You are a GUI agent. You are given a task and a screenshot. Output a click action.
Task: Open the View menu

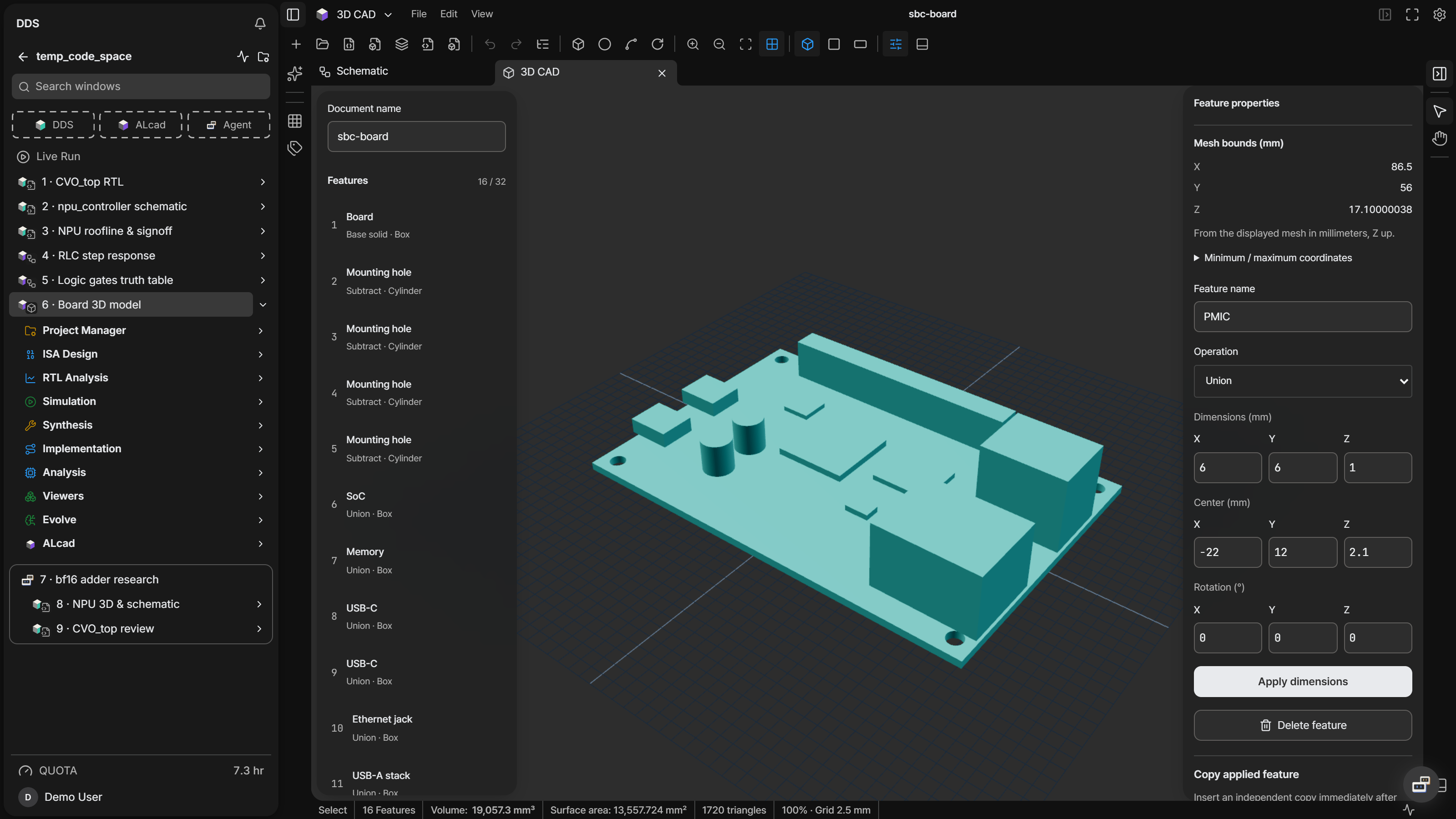482,14
